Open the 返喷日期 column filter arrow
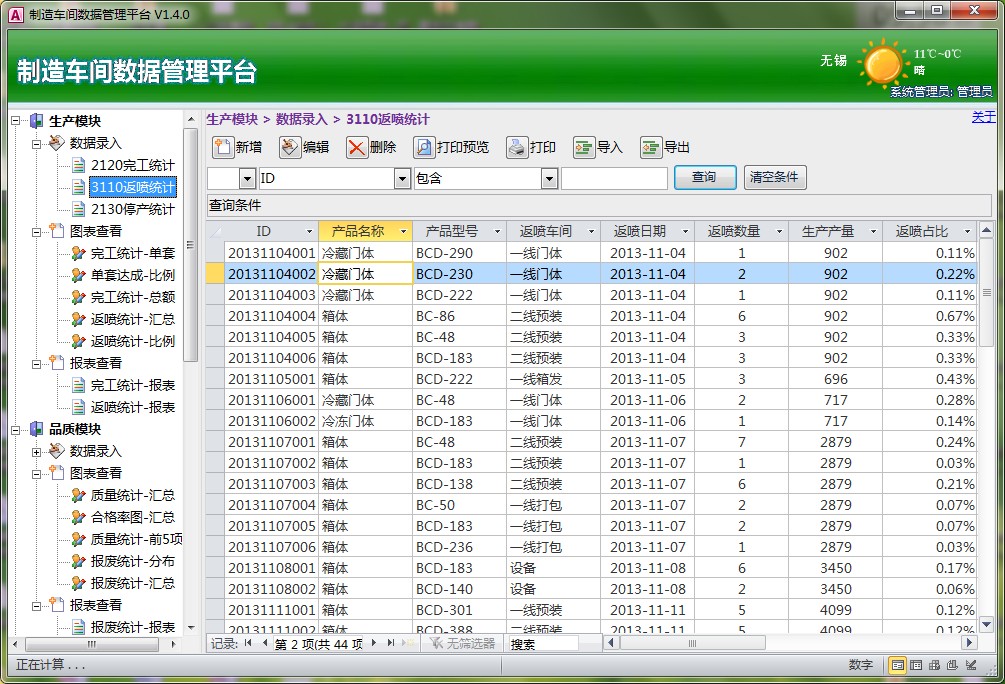The image size is (1005, 684). coord(685,231)
